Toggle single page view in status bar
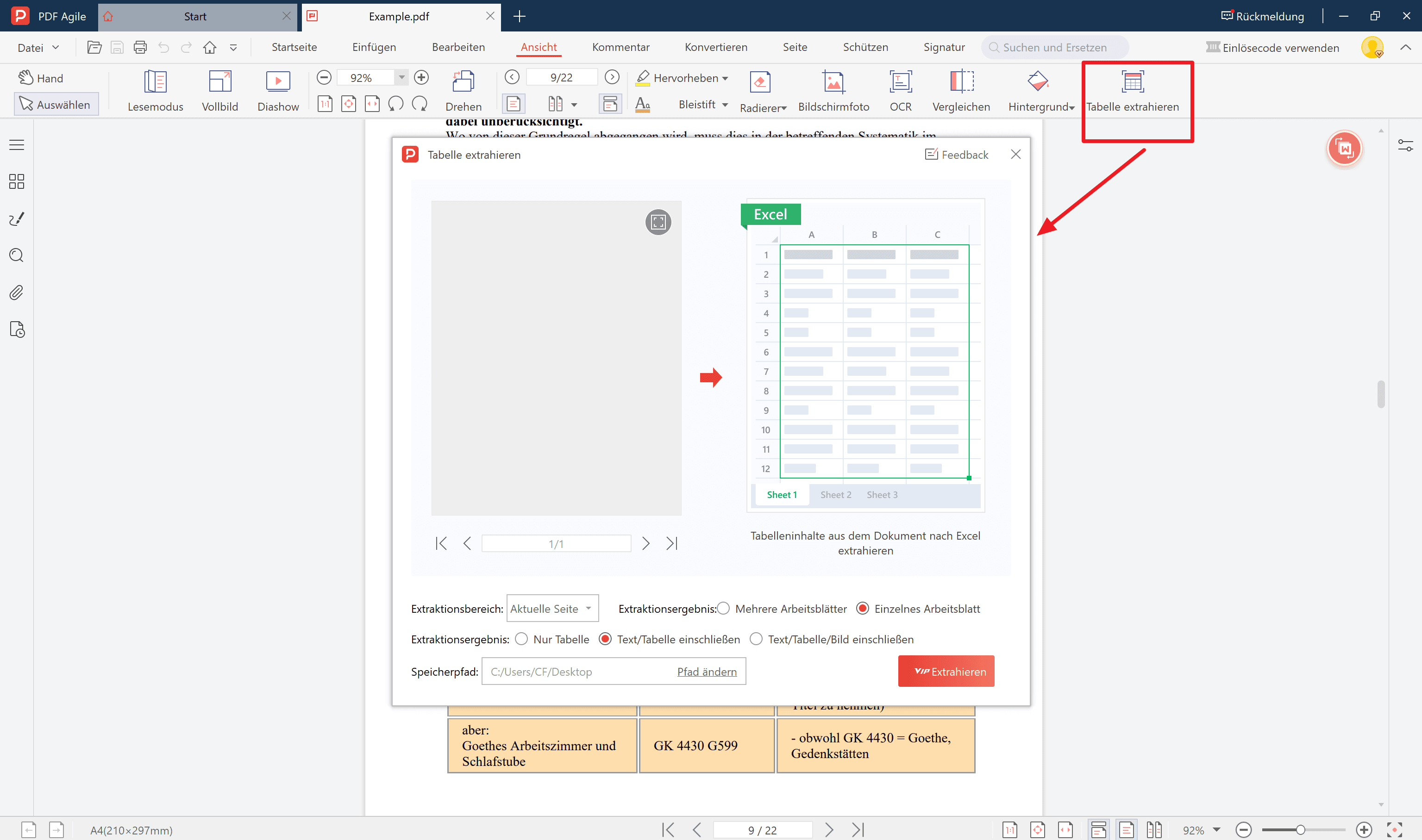1422x840 pixels. [x=1127, y=830]
